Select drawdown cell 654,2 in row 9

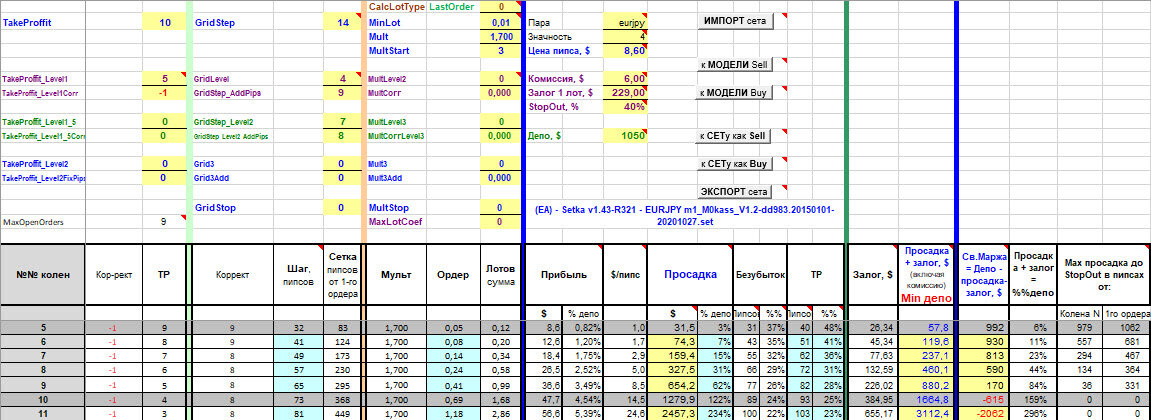tap(672, 385)
